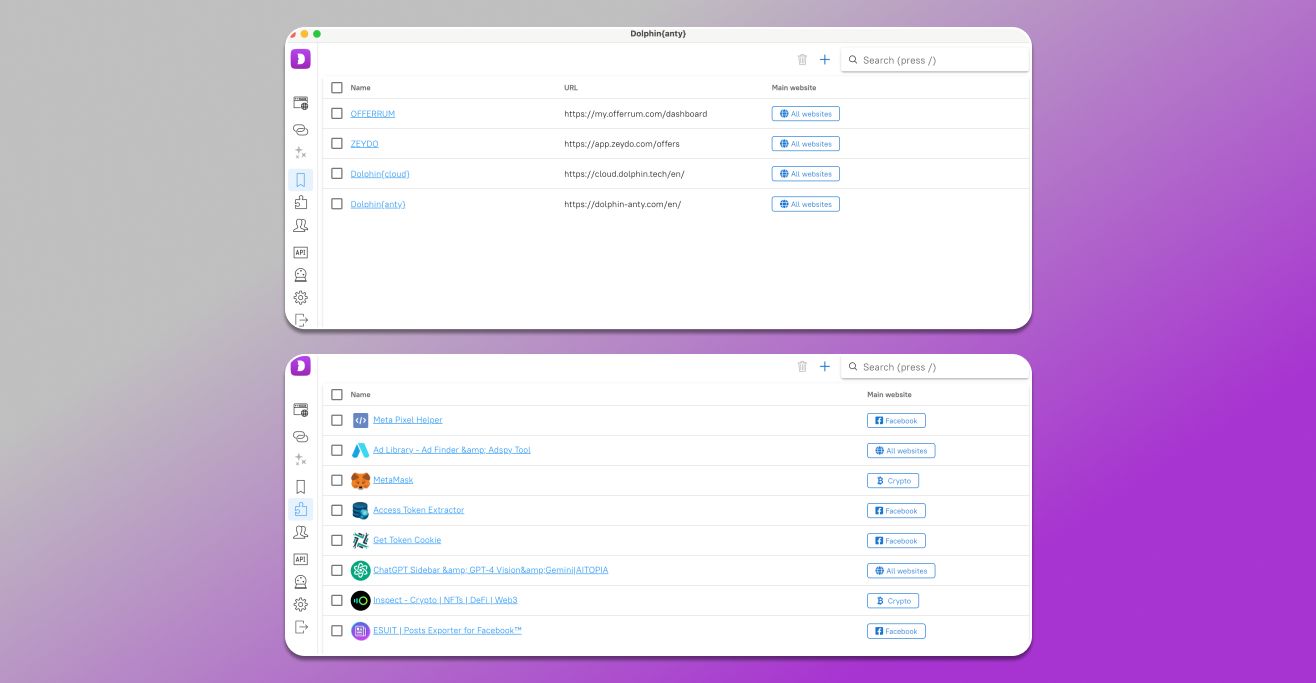Open browser profiles icon in extensions window sidebar
The width and height of the screenshot is (1316, 683).
(300, 410)
